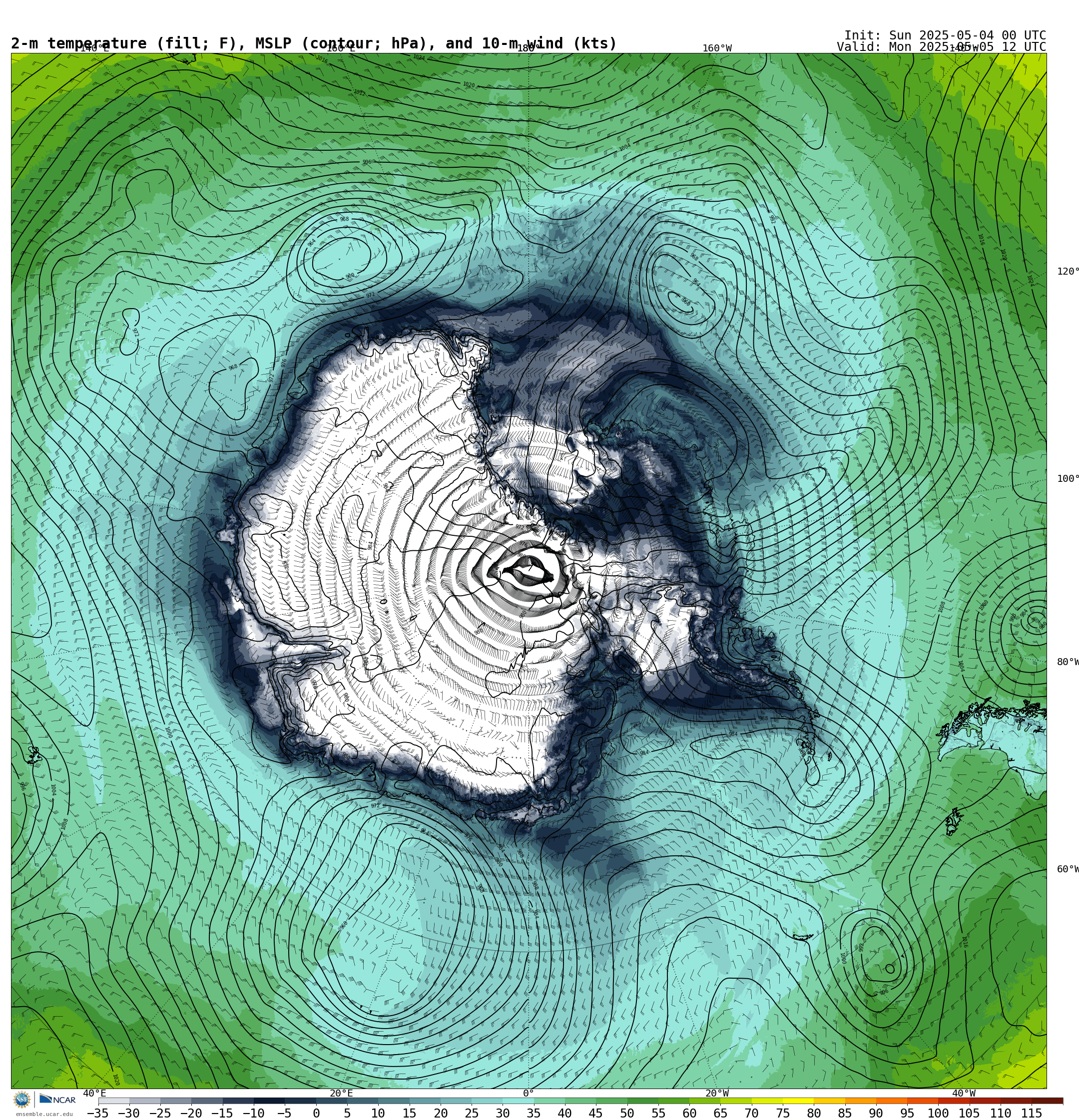
Task: Click the 70 colorbar tick label
Action: tap(752, 1113)
